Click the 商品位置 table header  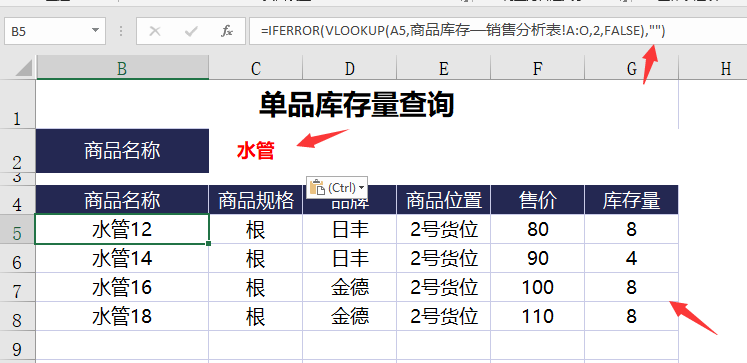click(444, 200)
